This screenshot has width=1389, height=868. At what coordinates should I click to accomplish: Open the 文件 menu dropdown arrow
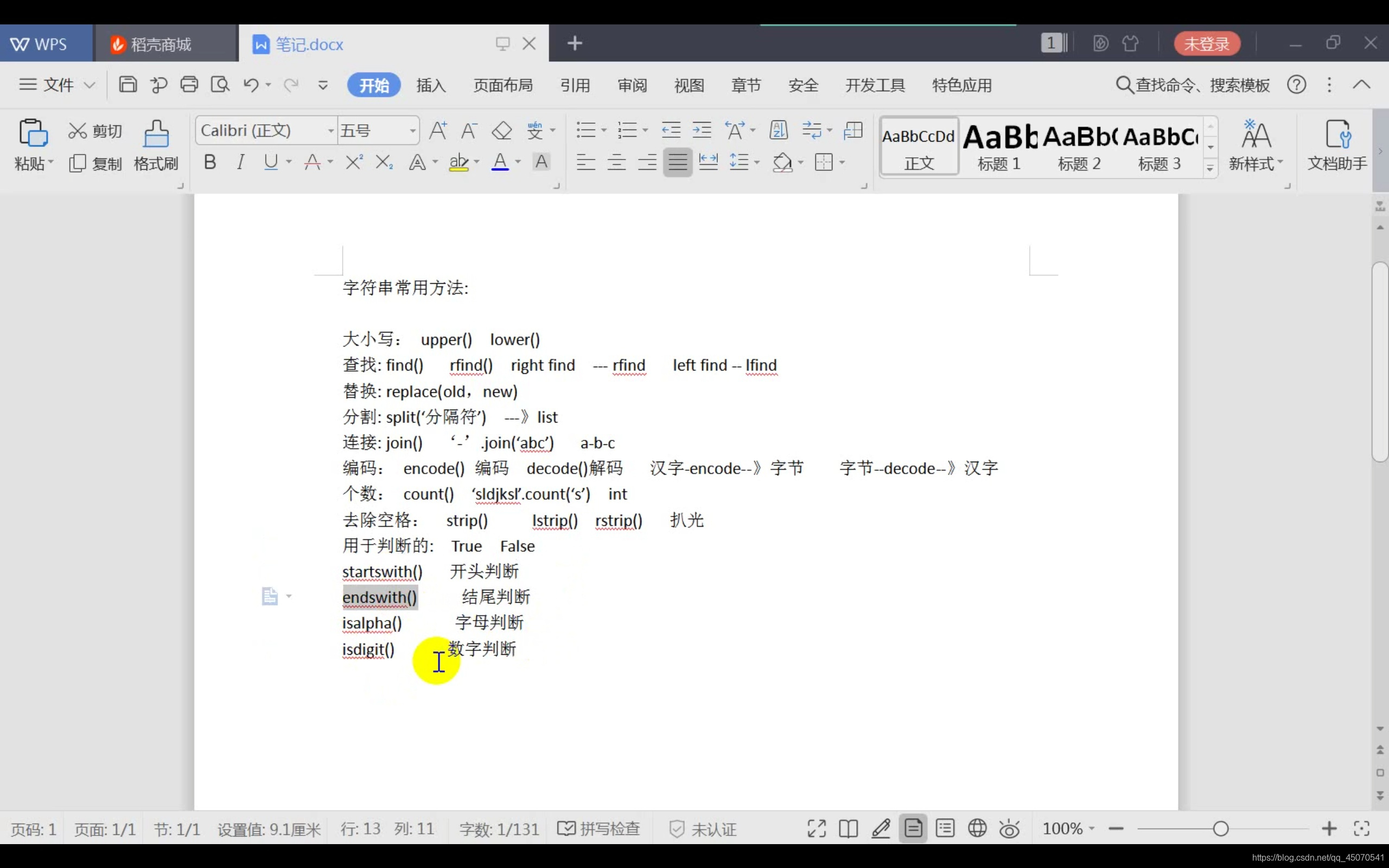tap(90, 85)
